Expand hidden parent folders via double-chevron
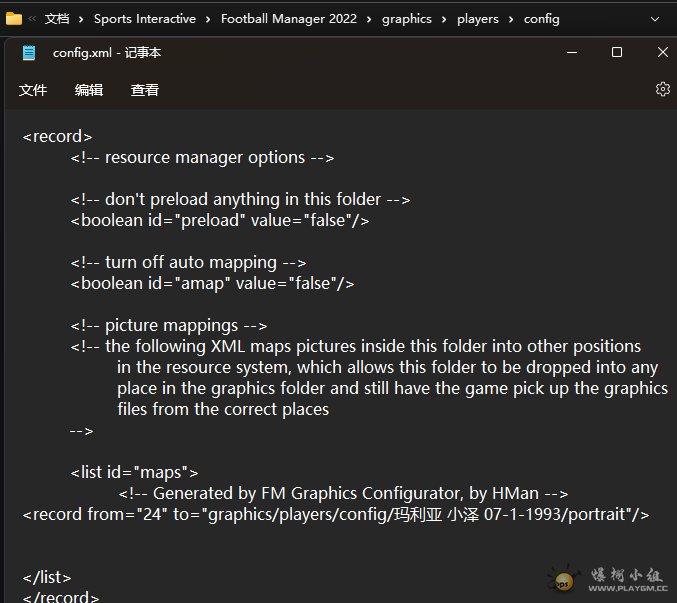This screenshot has height=603, width=677. pos(33,19)
